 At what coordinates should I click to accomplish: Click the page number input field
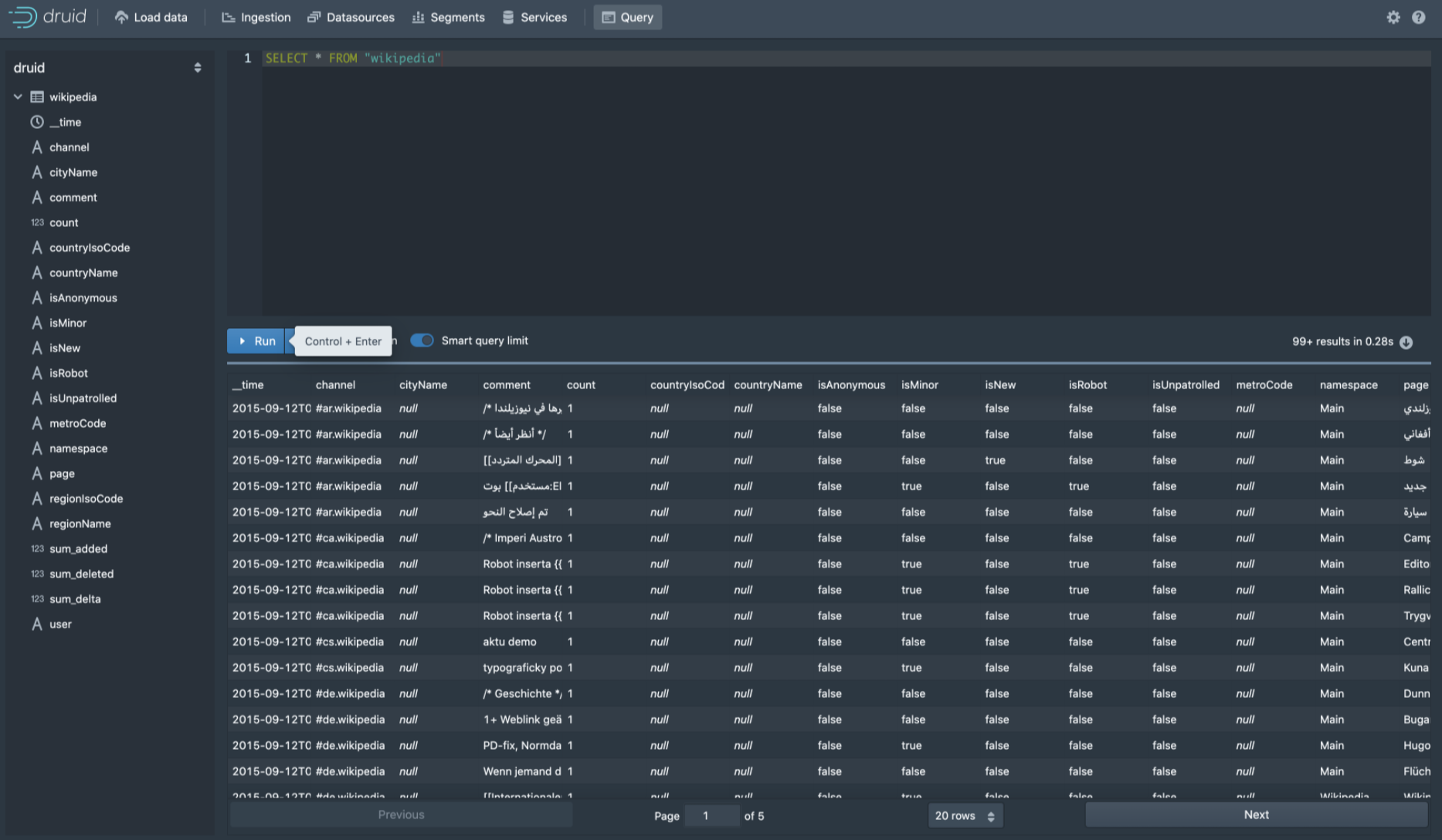(x=711, y=815)
